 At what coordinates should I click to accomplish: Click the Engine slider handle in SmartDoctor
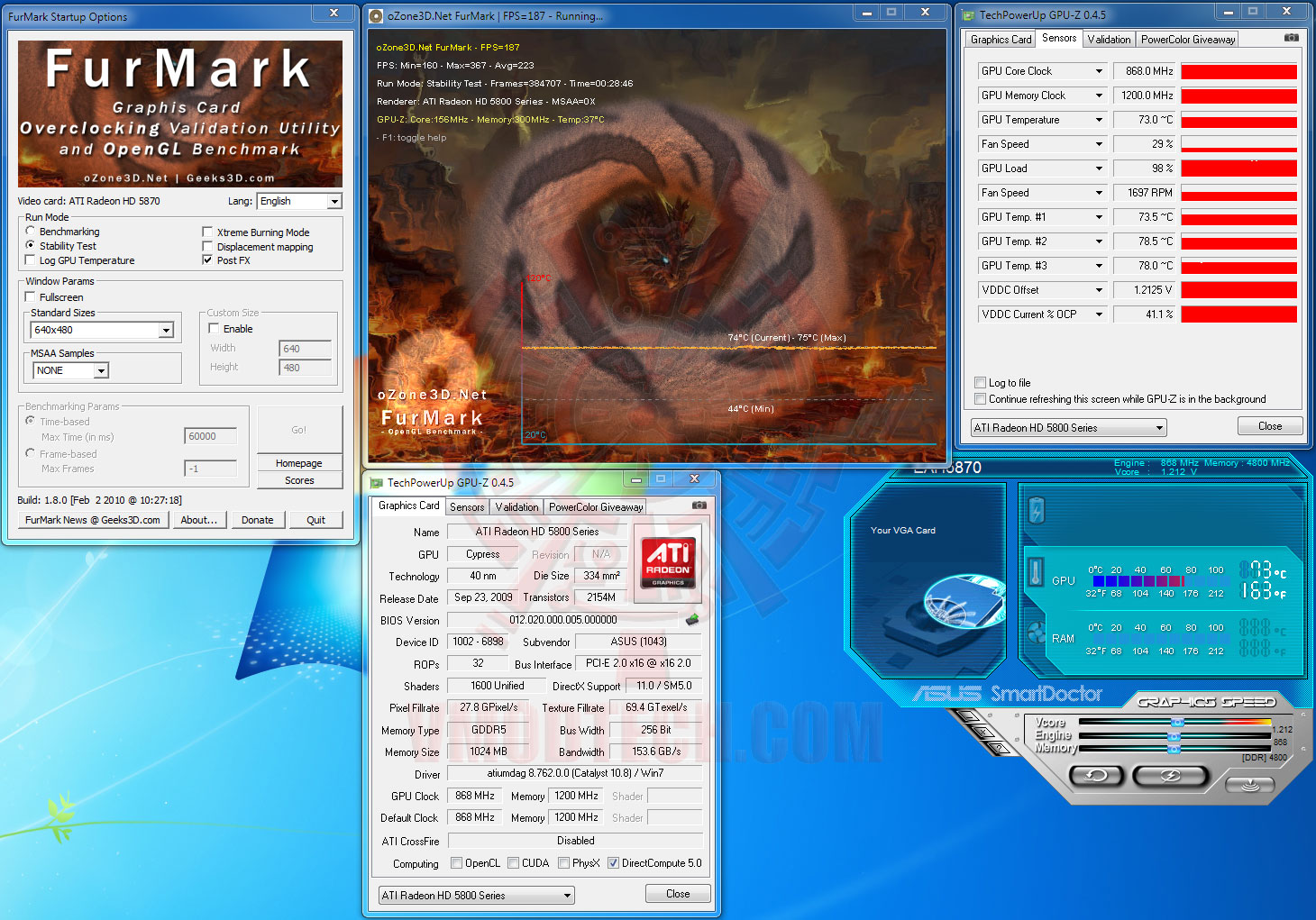coord(1174,736)
